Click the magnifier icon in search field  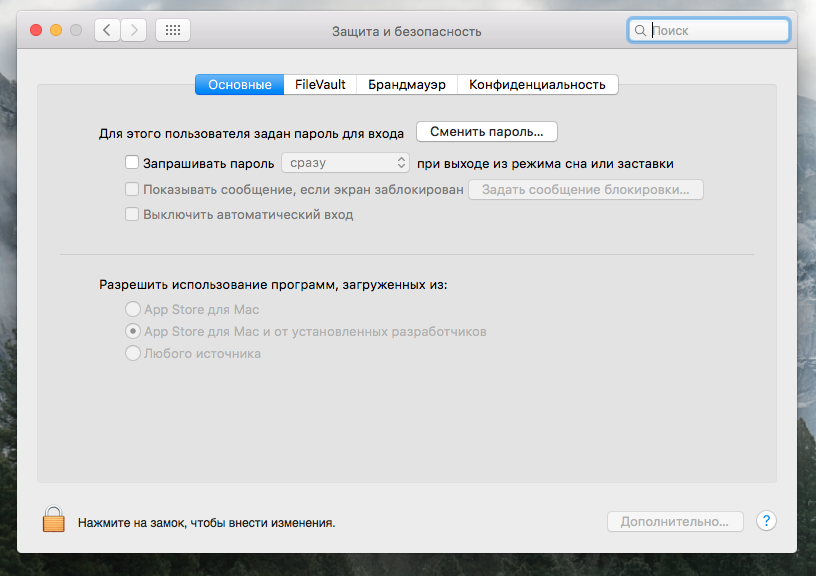[x=640, y=31]
